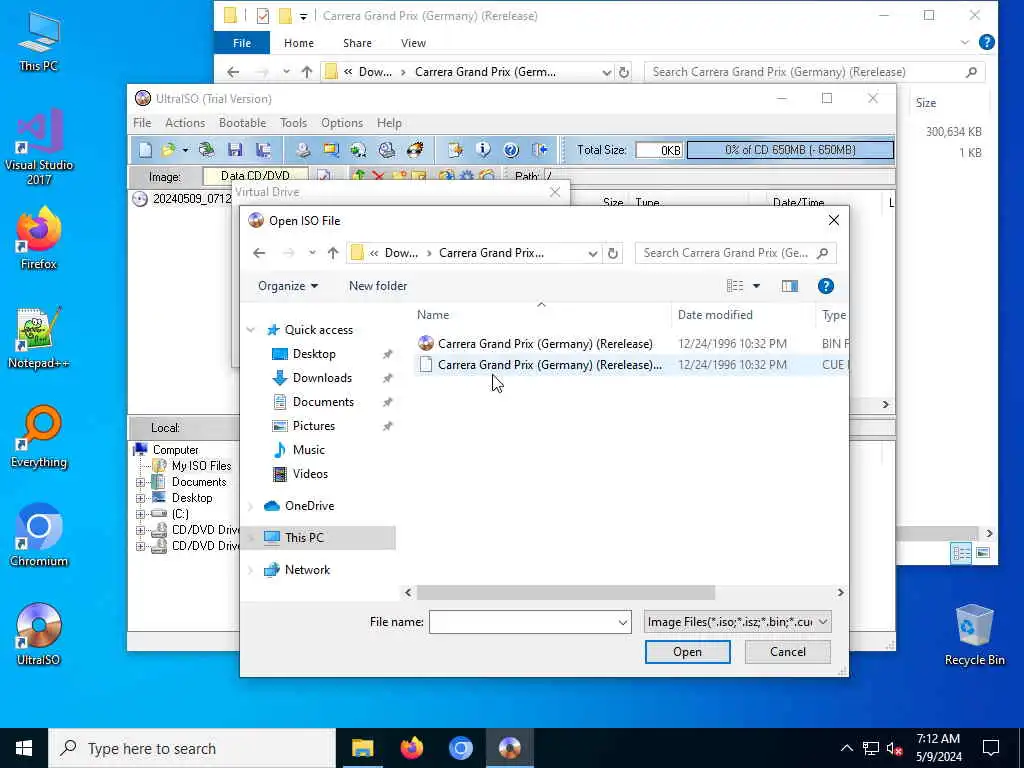Image resolution: width=1024 pixels, height=768 pixels.
Task: Open the Everything desktop shortcut
Action: (39, 436)
